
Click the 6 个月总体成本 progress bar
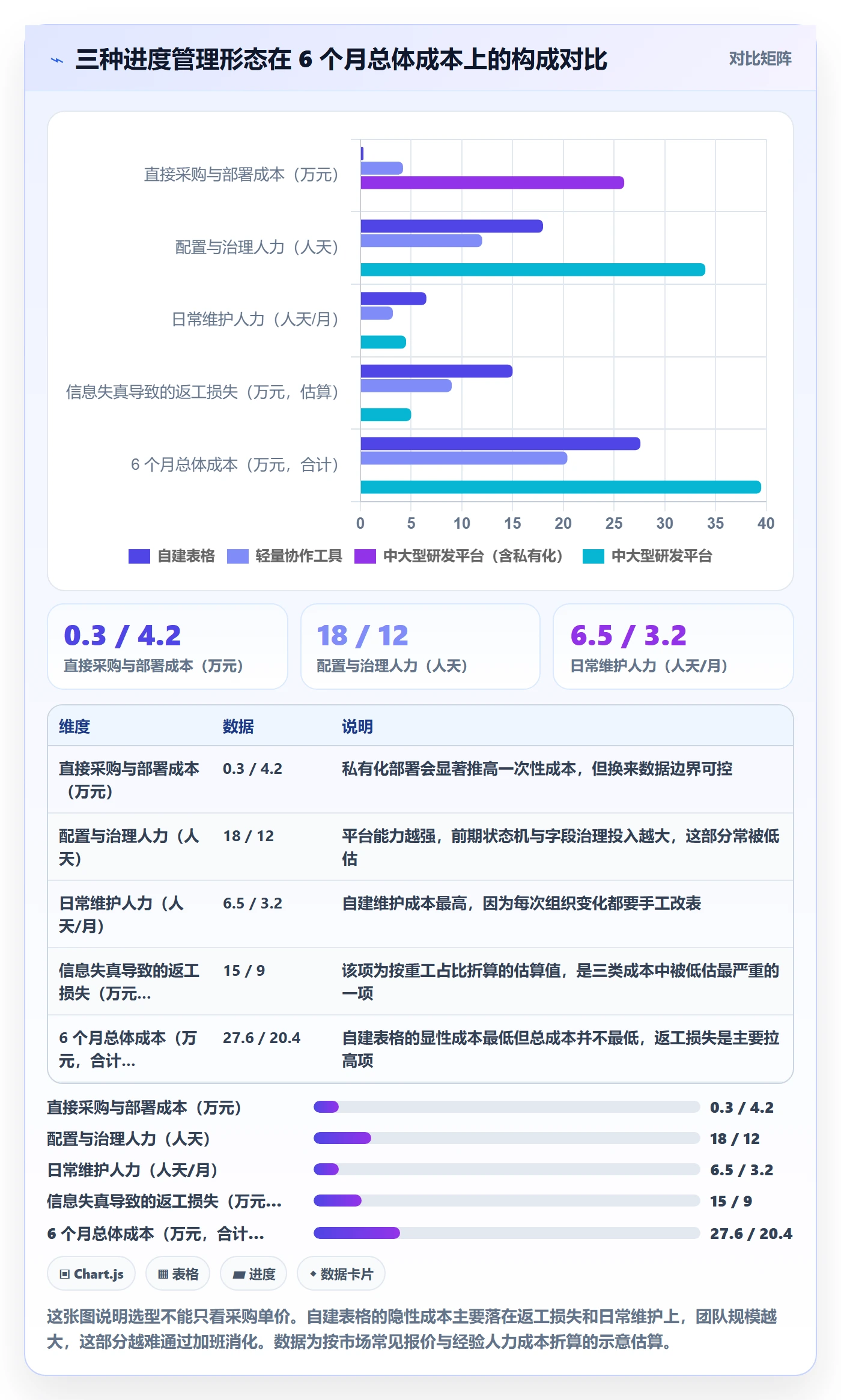coord(507,1233)
